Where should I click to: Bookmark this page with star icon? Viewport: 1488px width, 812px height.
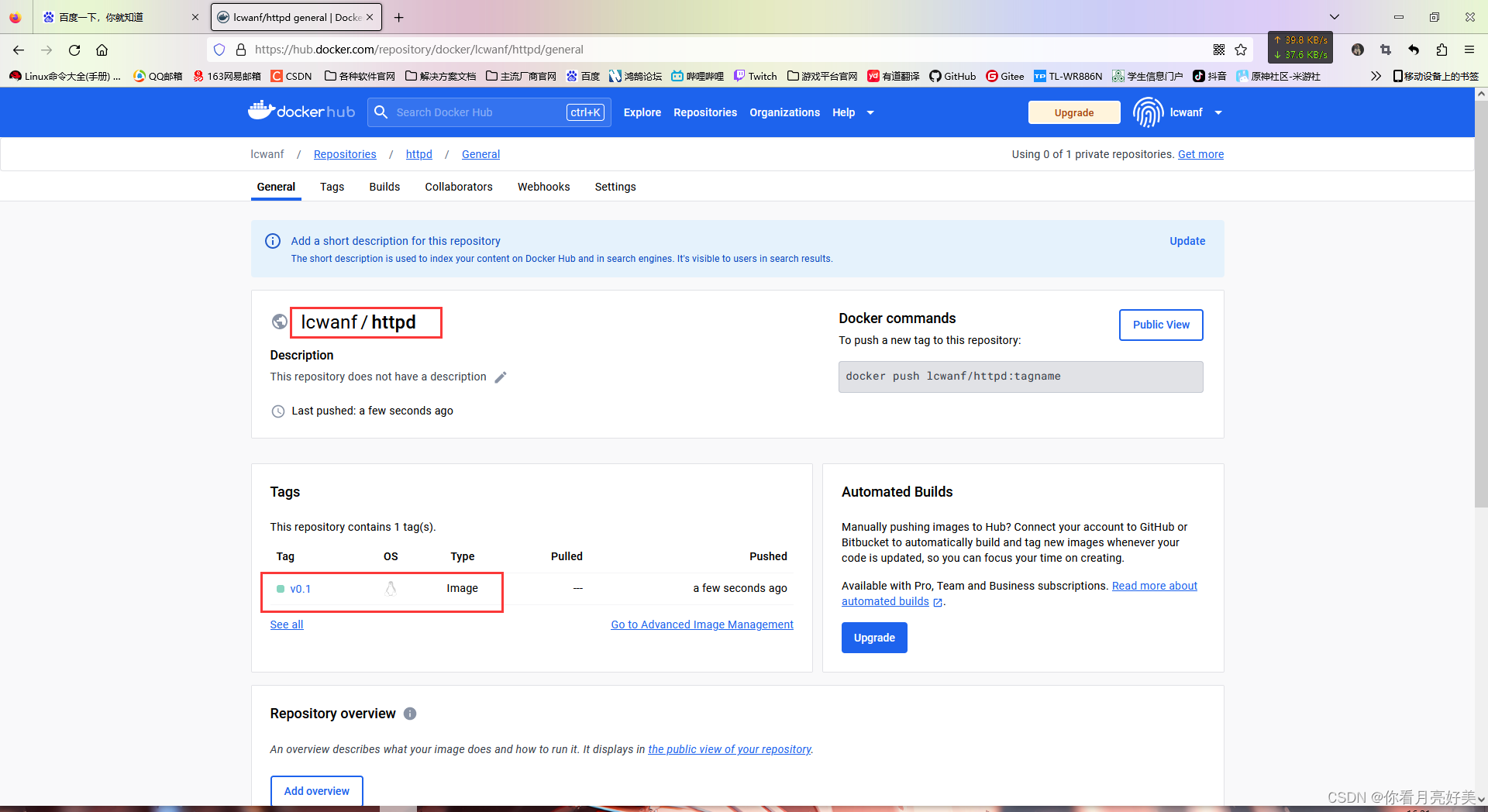pyautogui.click(x=1241, y=50)
